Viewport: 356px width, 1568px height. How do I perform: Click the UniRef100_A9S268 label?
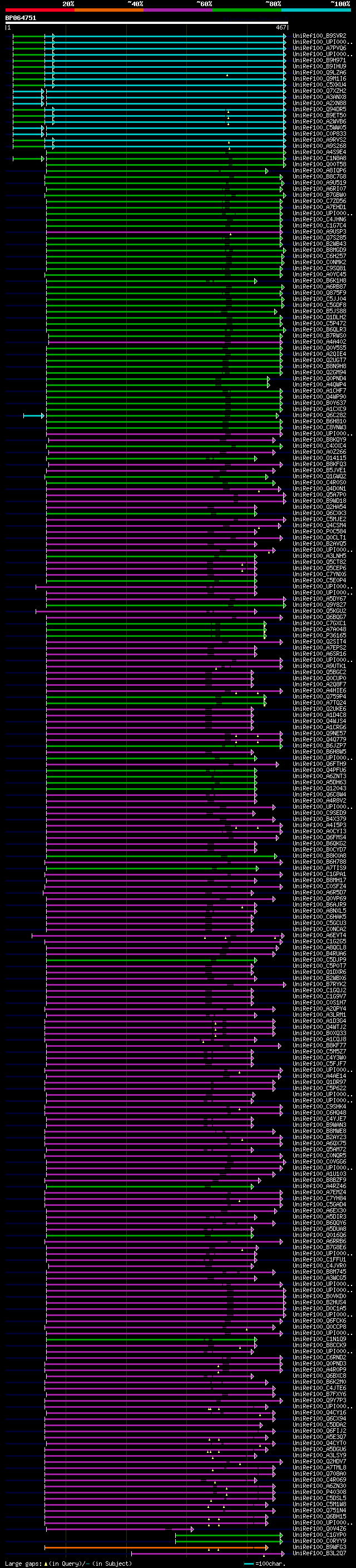point(319,146)
